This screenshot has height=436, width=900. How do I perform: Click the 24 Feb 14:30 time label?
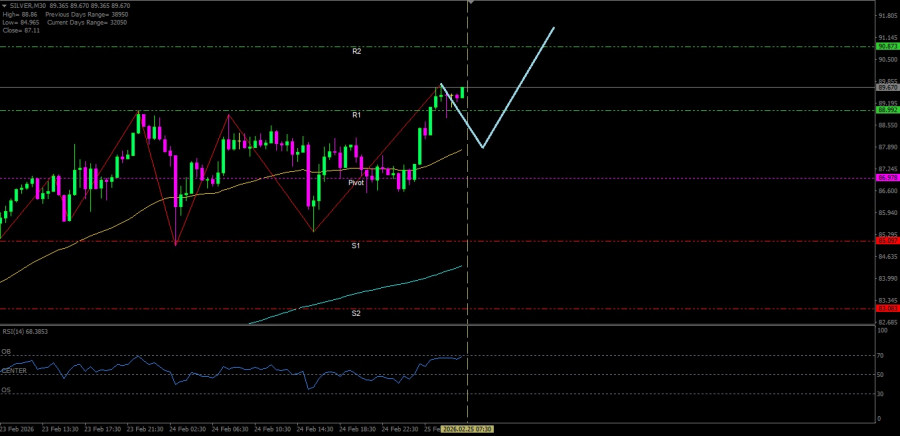click(313, 429)
